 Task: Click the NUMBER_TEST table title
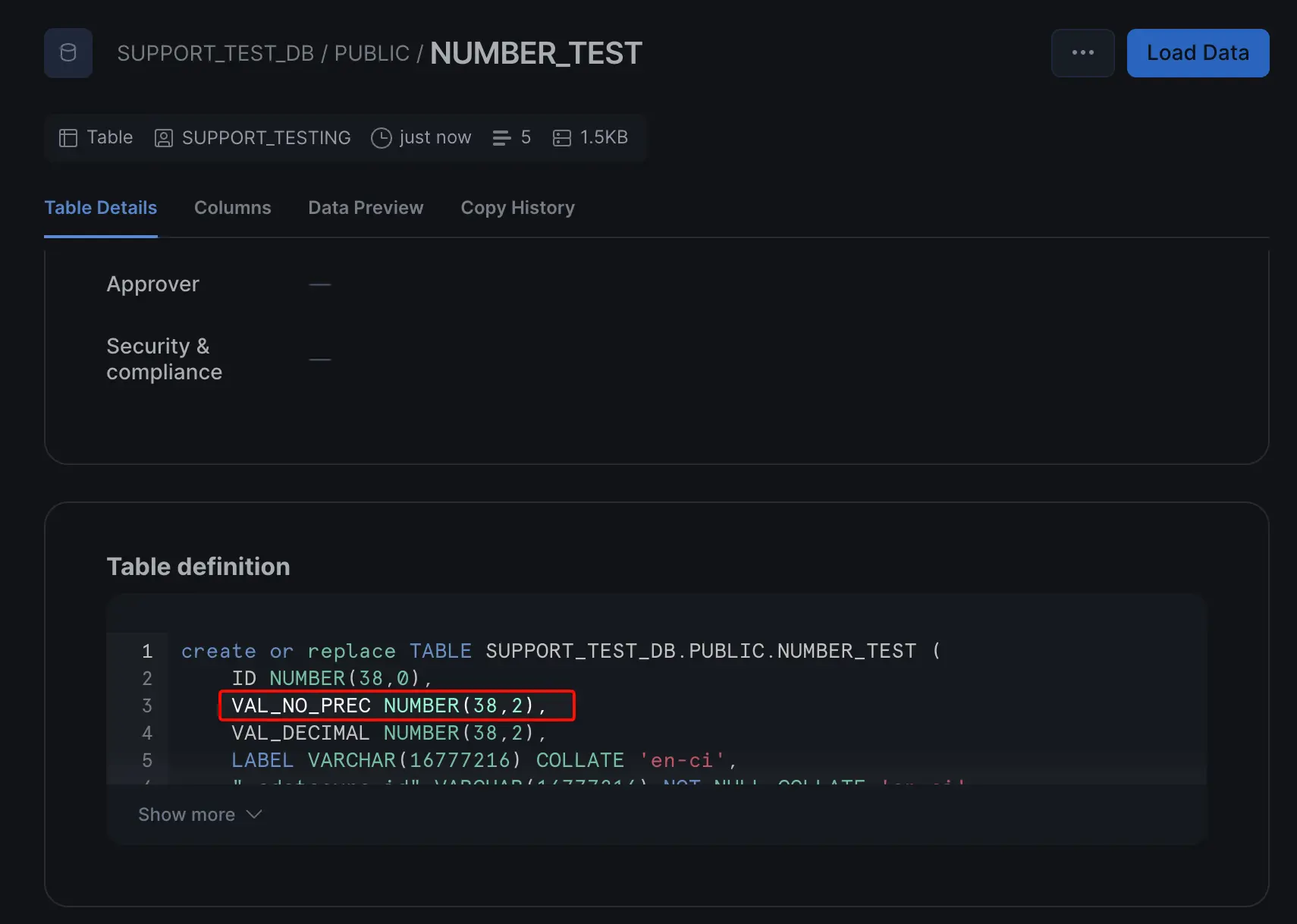tap(536, 53)
